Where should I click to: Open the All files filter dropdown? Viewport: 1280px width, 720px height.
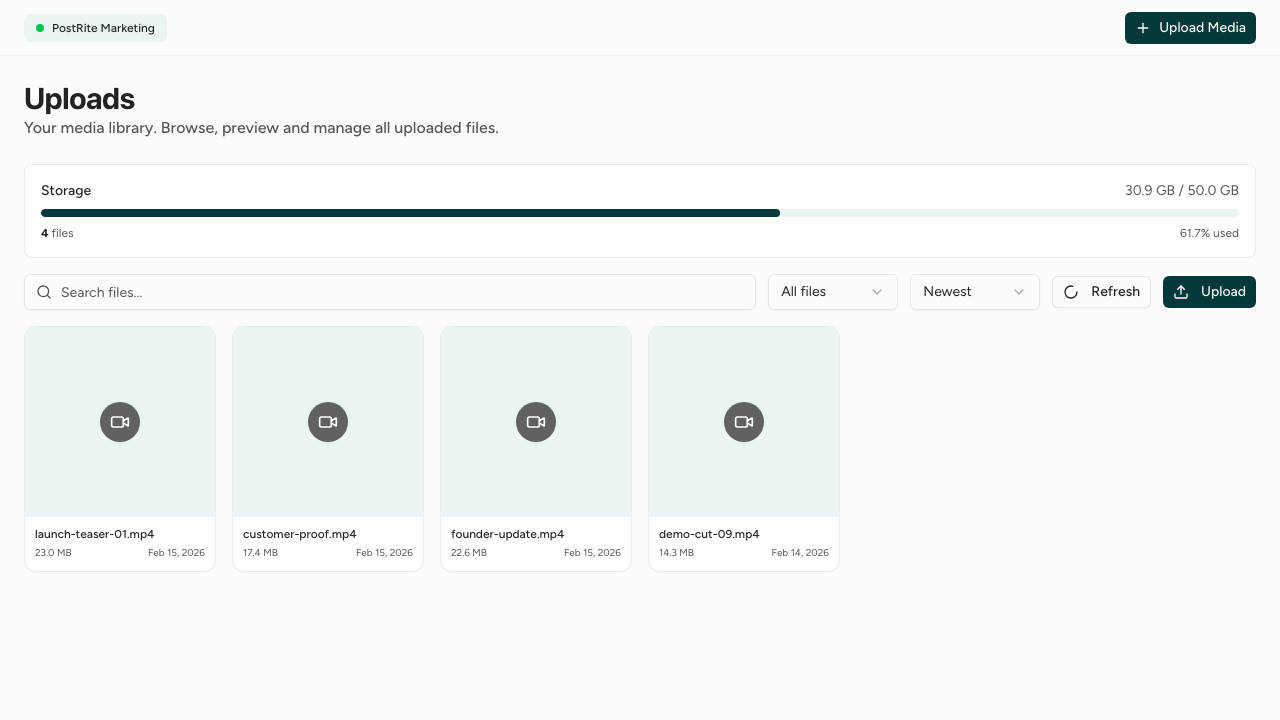click(x=832, y=292)
